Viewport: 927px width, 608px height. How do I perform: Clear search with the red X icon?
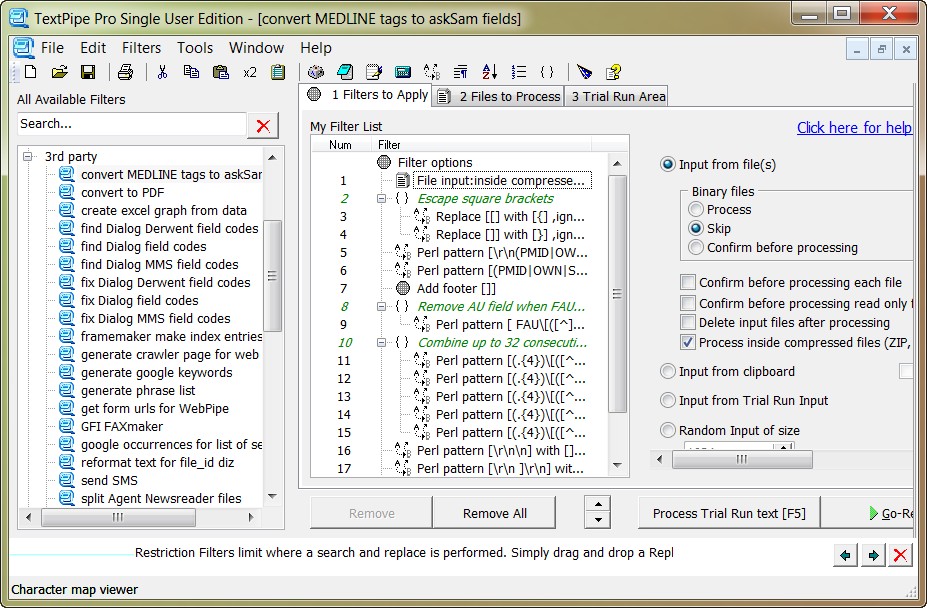click(x=263, y=125)
